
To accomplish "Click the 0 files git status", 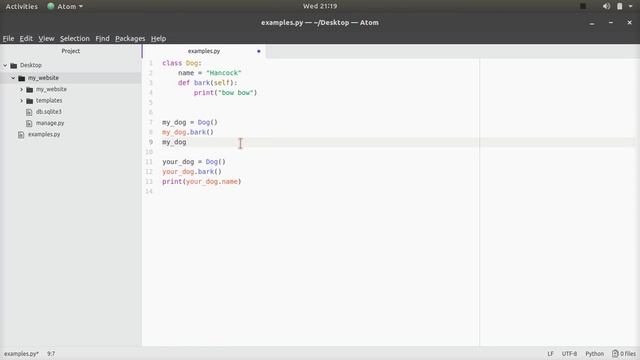I will 624,353.
